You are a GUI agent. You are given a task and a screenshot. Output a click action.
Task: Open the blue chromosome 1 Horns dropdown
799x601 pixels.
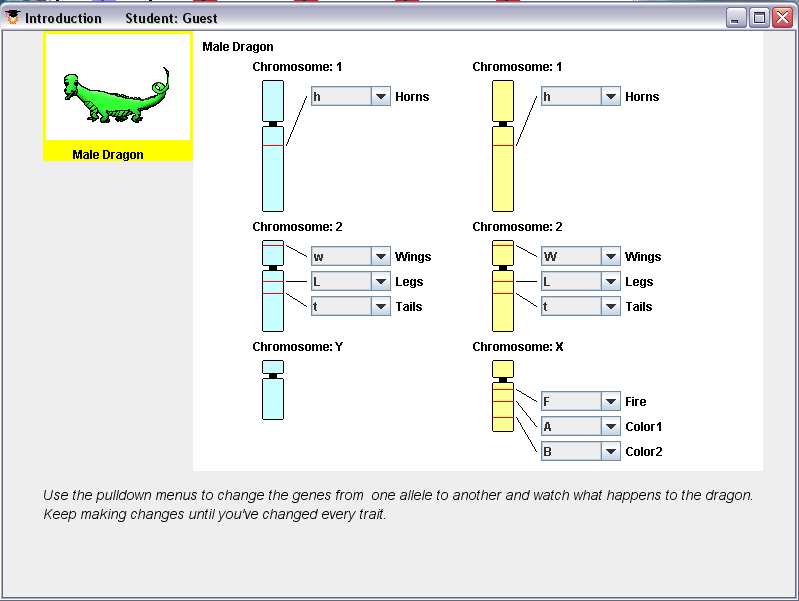click(351, 96)
